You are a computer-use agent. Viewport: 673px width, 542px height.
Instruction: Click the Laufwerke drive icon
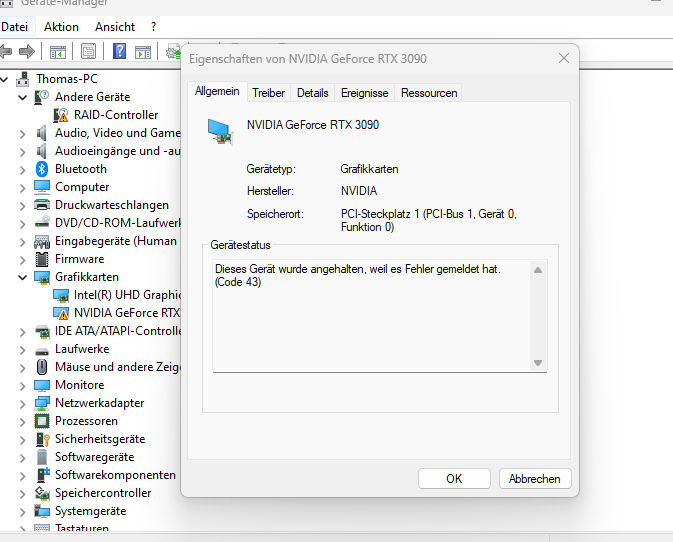(42, 351)
